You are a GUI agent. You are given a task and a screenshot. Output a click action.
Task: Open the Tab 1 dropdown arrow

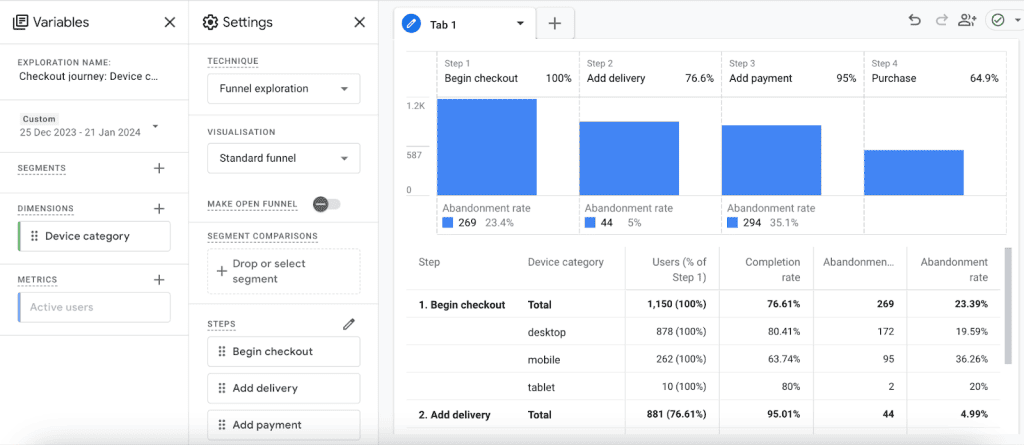pos(519,23)
